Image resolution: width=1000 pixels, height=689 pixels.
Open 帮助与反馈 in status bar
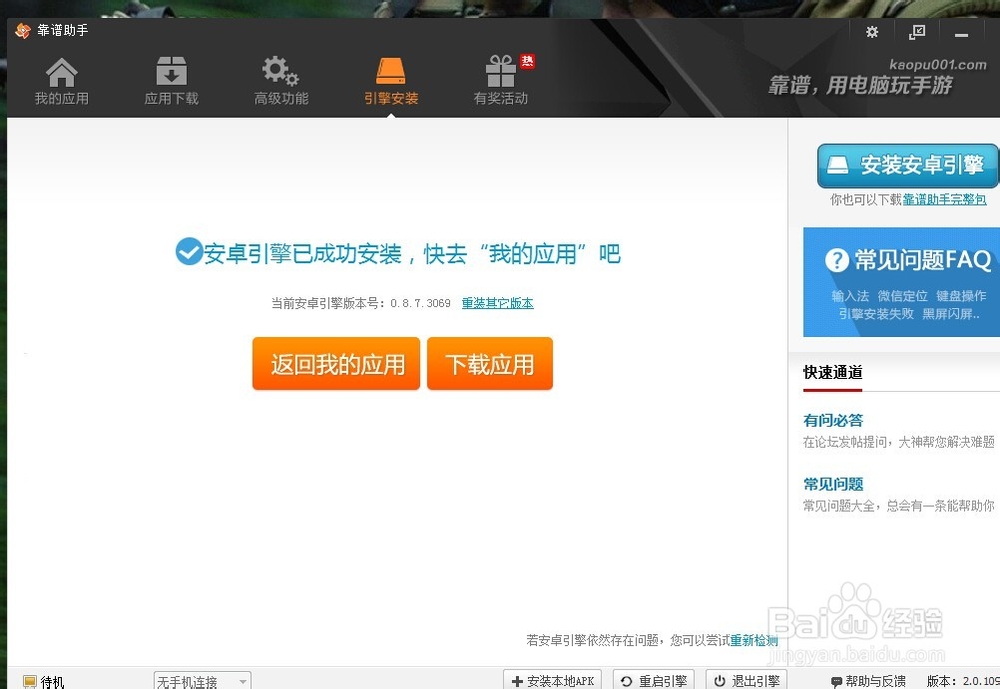[868, 681]
